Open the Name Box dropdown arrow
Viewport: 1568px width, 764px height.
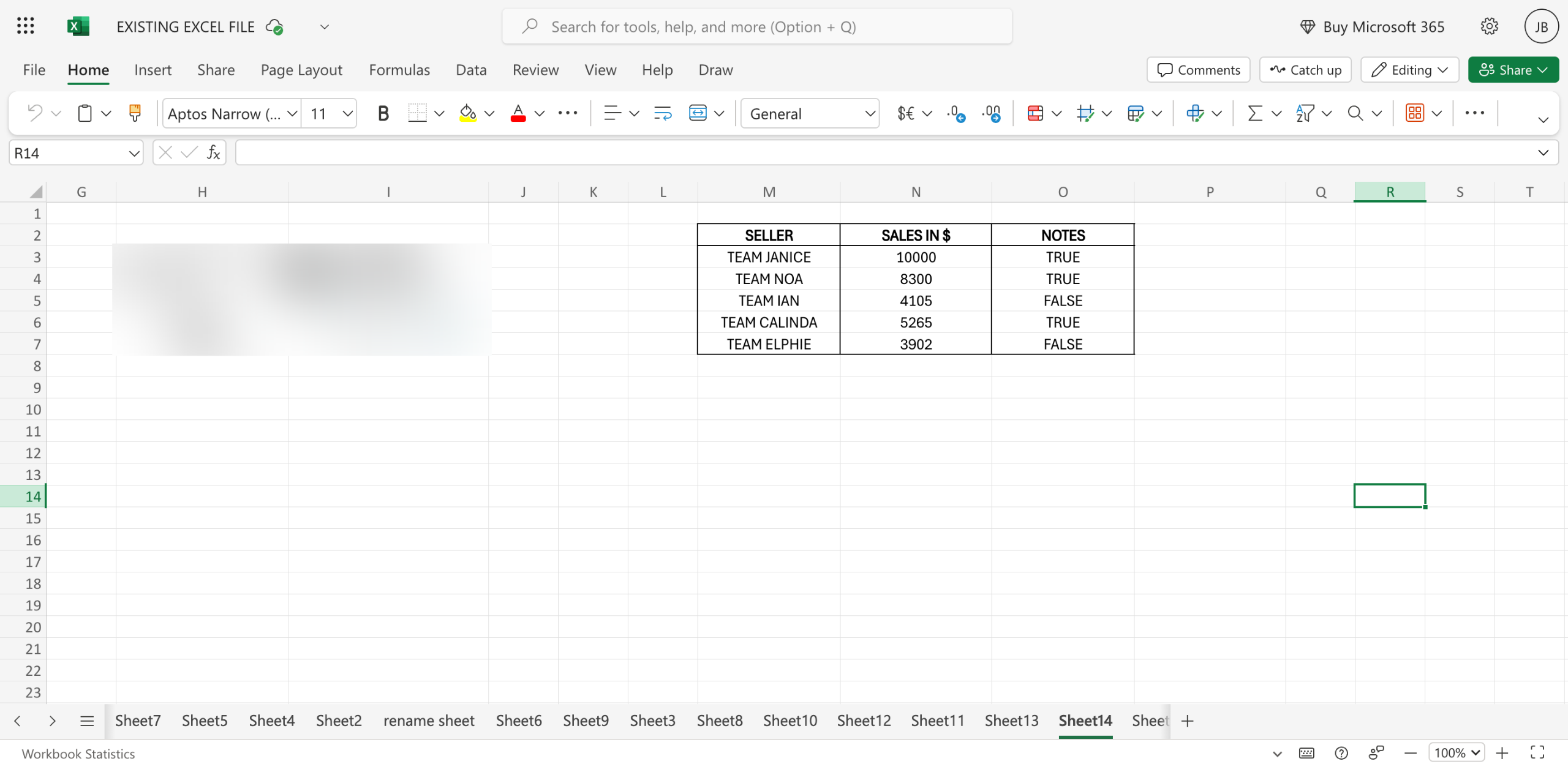coord(134,153)
